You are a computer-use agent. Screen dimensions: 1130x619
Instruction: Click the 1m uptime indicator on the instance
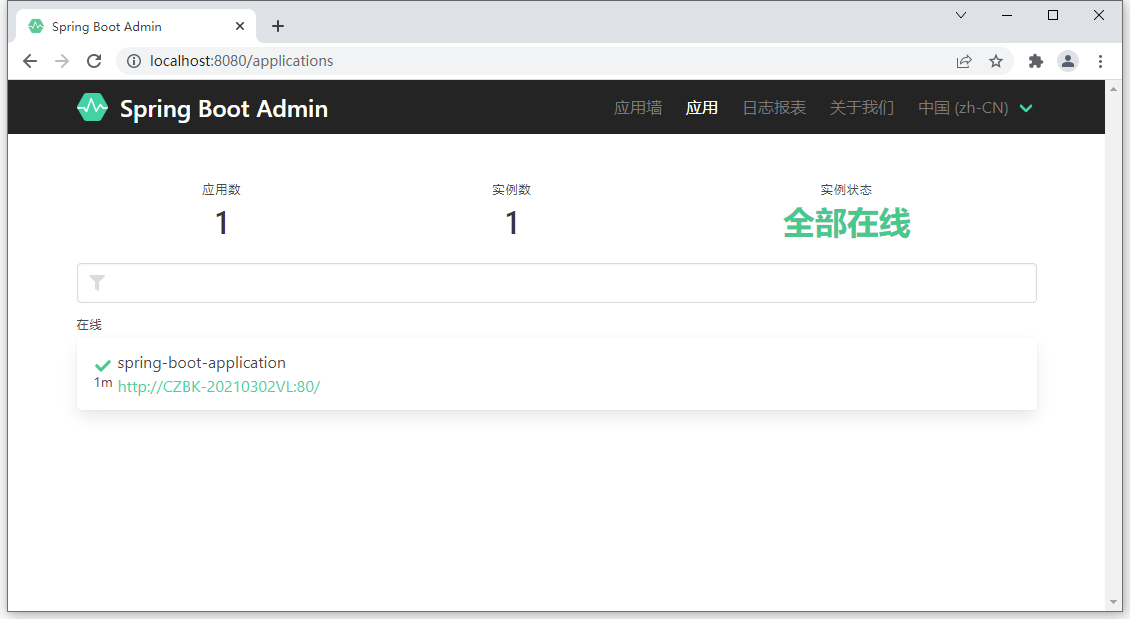[x=102, y=382]
